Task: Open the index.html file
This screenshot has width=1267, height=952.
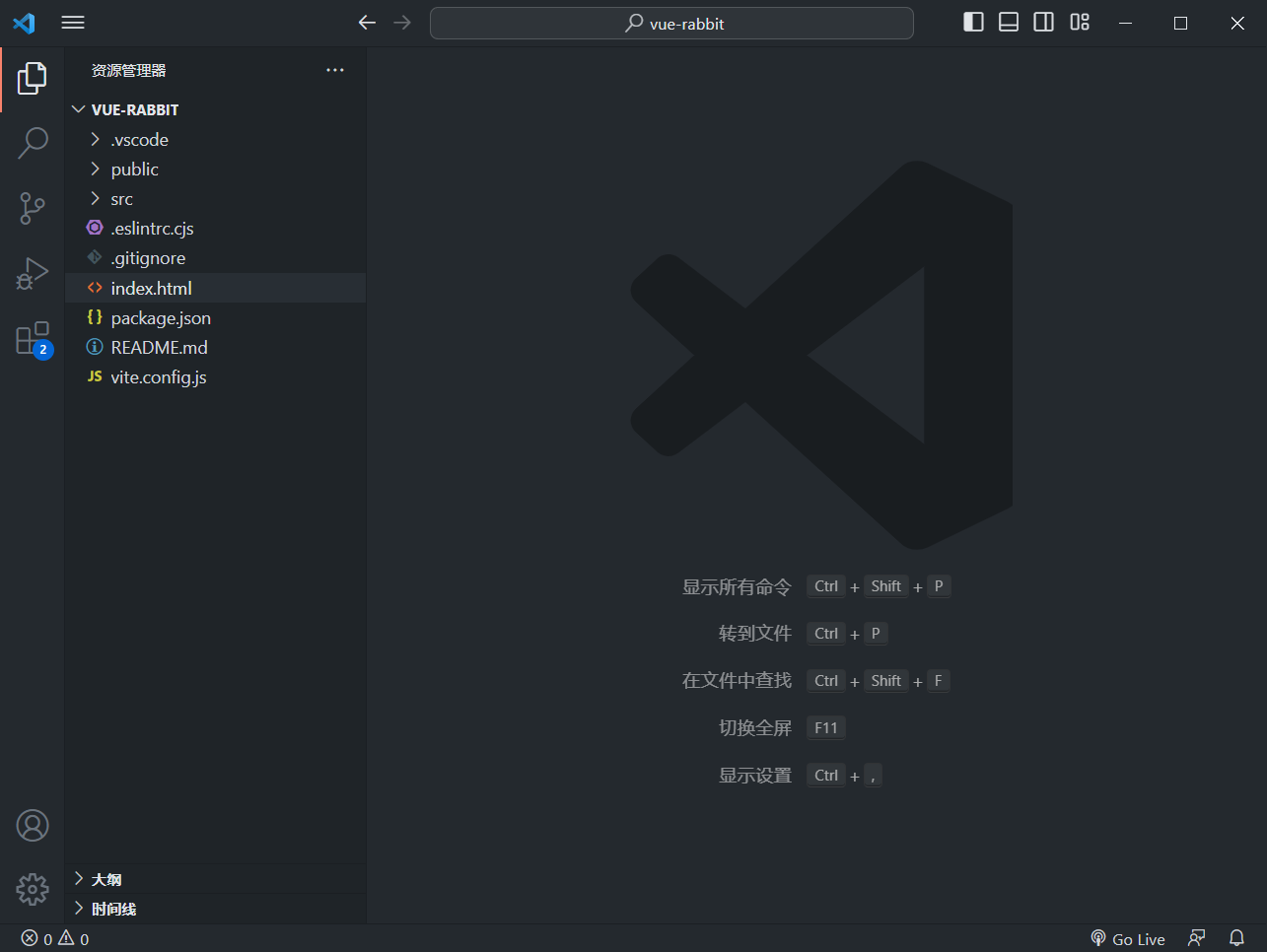Action: [x=215, y=288]
